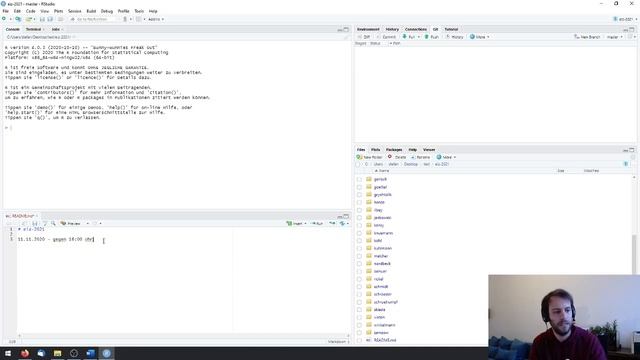The height and width of the screenshot is (360, 640).
Task: Tick the checkbox for schroeder folder
Action: pos(359,294)
